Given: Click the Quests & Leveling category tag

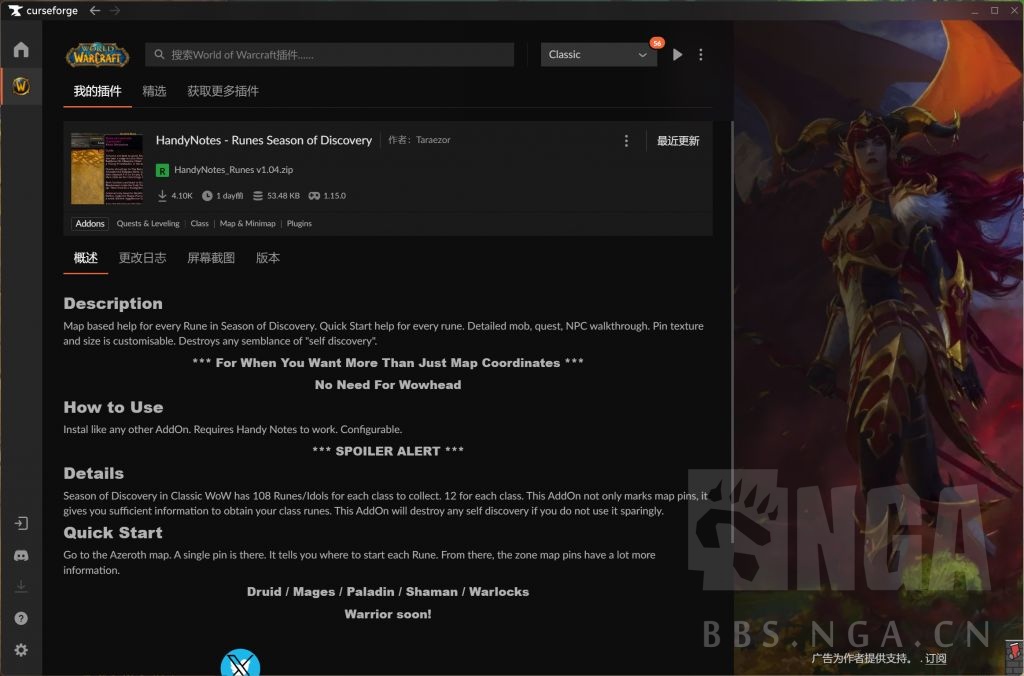Looking at the screenshot, I should click(148, 224).
